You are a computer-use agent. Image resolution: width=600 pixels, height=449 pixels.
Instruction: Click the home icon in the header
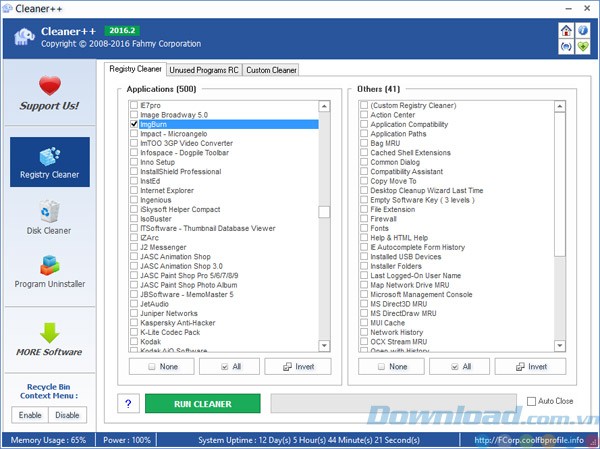point(566,30)
